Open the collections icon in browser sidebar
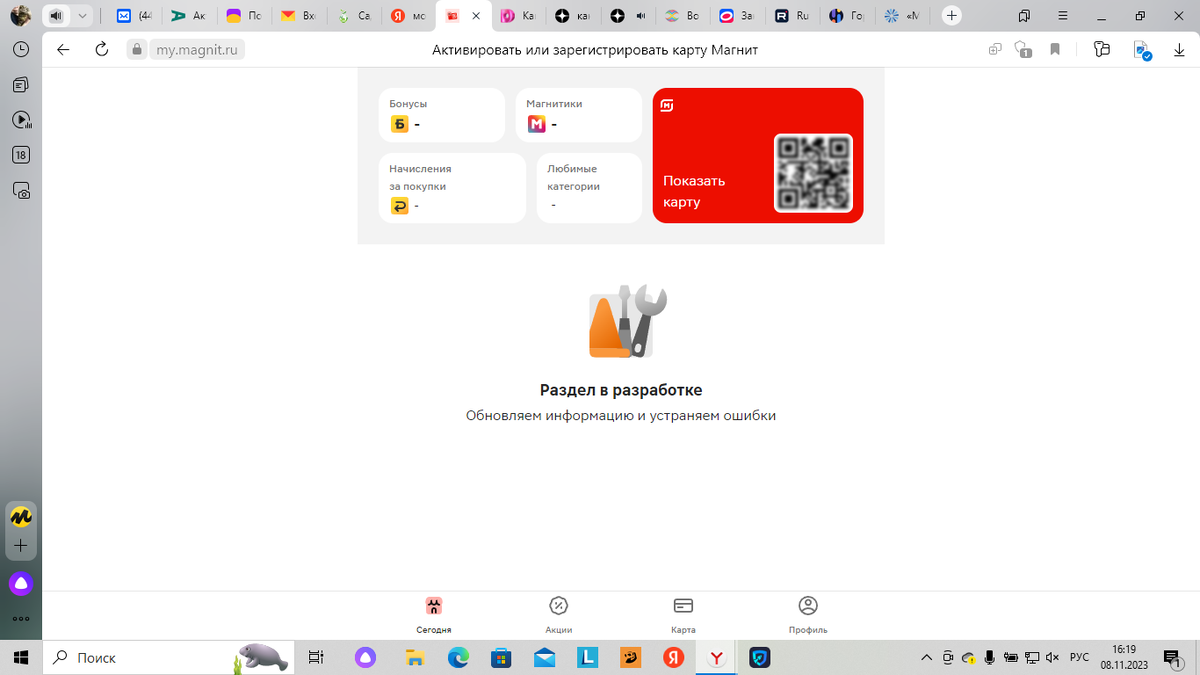This screenshot has width=1200, height=675. (x=21, y=85)
